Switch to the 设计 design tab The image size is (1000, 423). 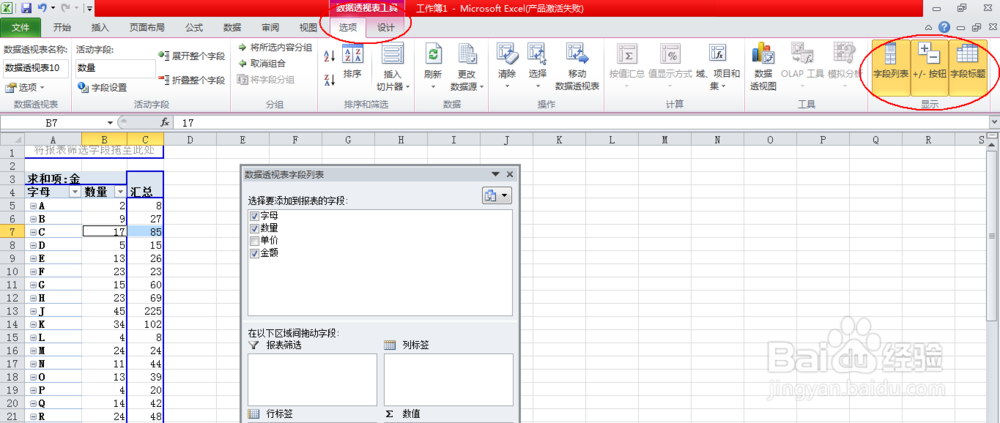(385, 28)
